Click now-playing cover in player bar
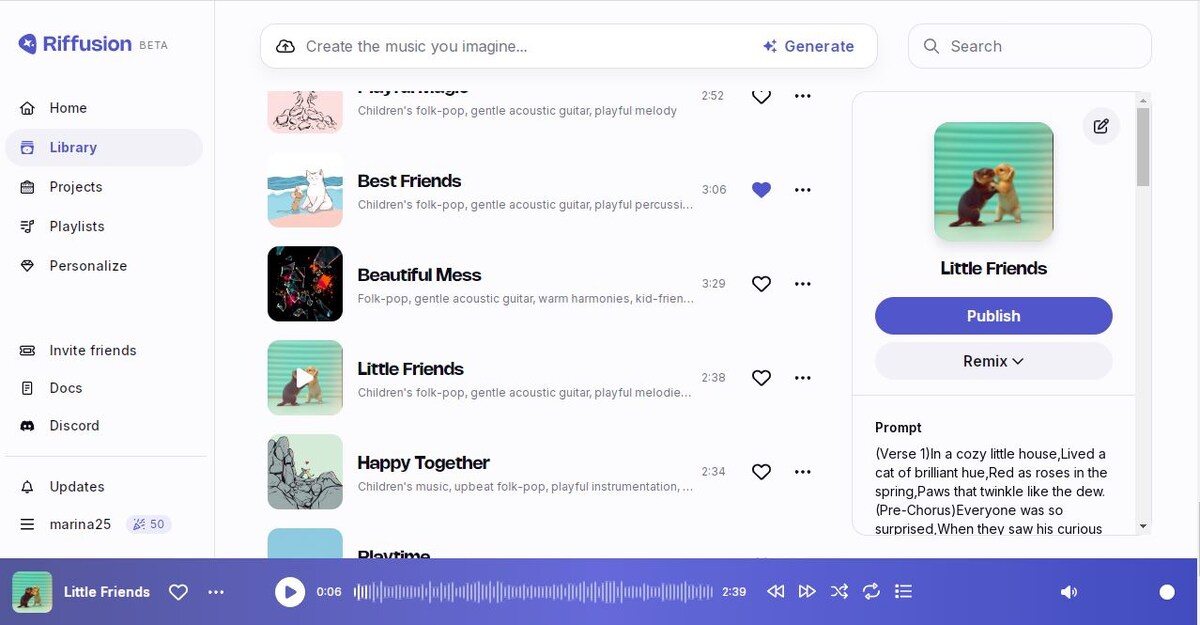 pyautogui.click(x=32, y=592)
